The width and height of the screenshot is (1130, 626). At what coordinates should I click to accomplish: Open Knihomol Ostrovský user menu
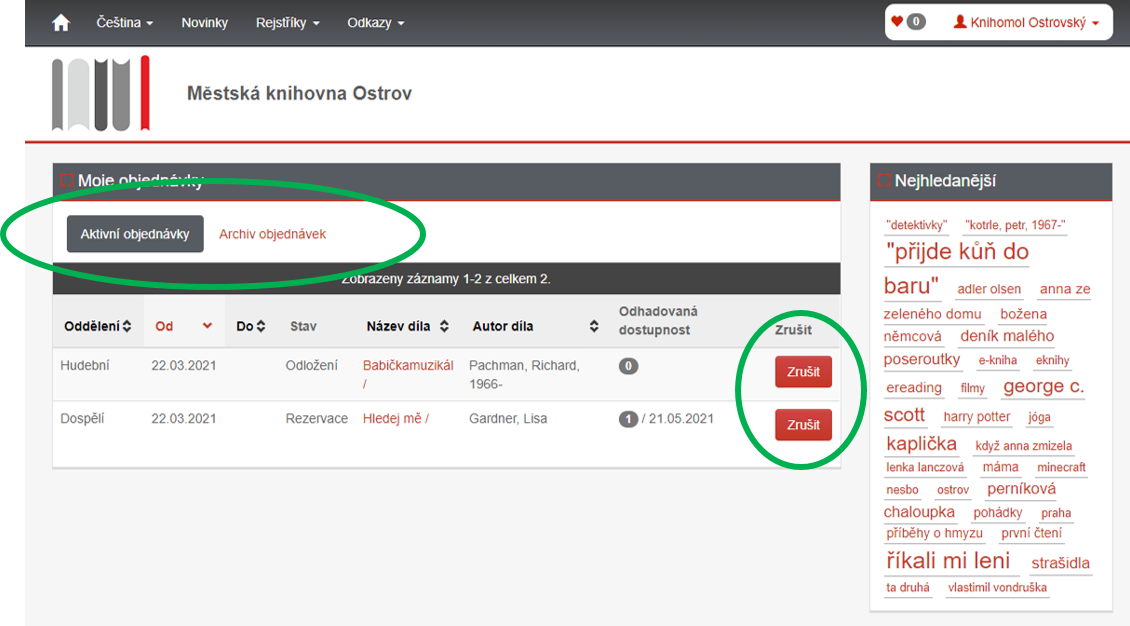tap(1026, 22)
